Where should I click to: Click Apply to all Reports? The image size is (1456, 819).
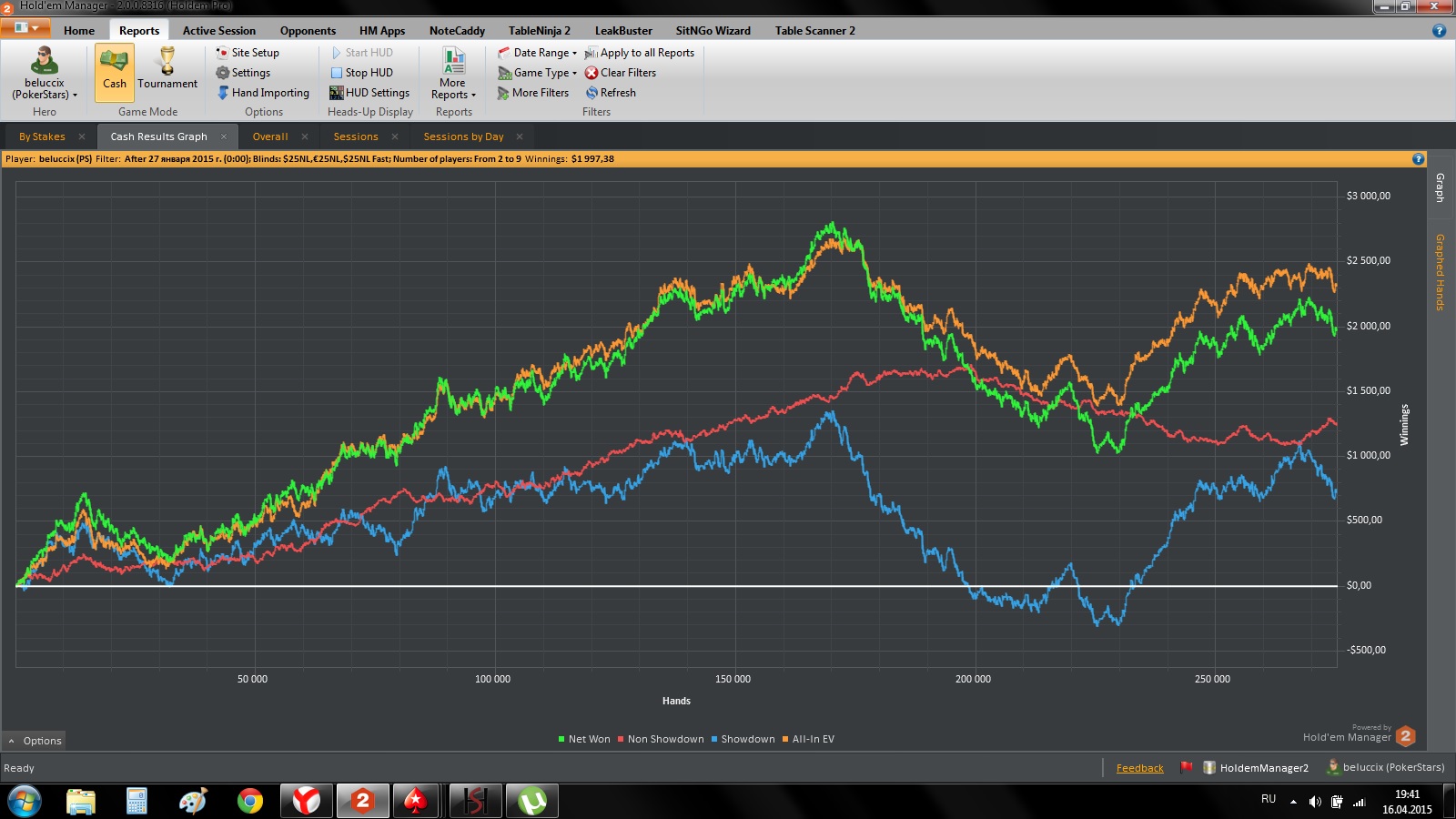coord(639,53)
